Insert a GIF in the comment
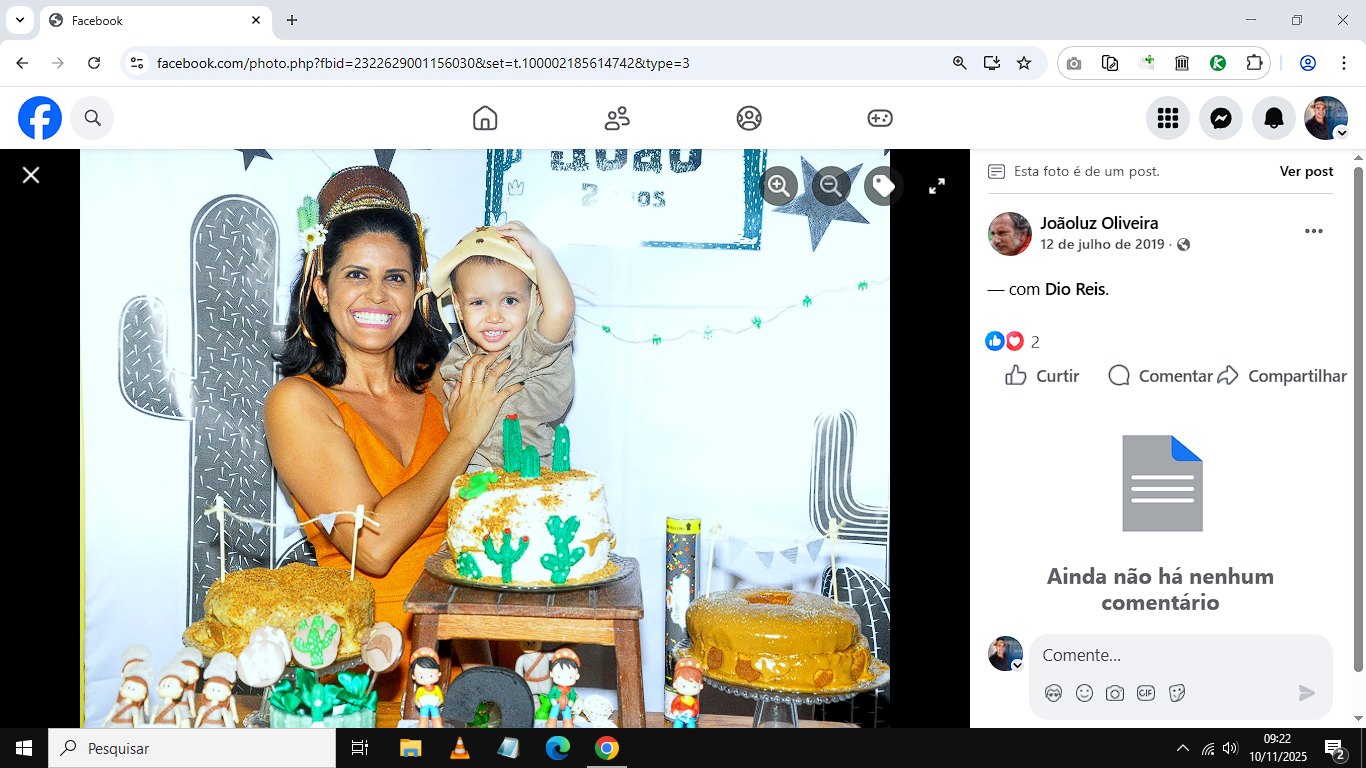 click(1146, 692)
